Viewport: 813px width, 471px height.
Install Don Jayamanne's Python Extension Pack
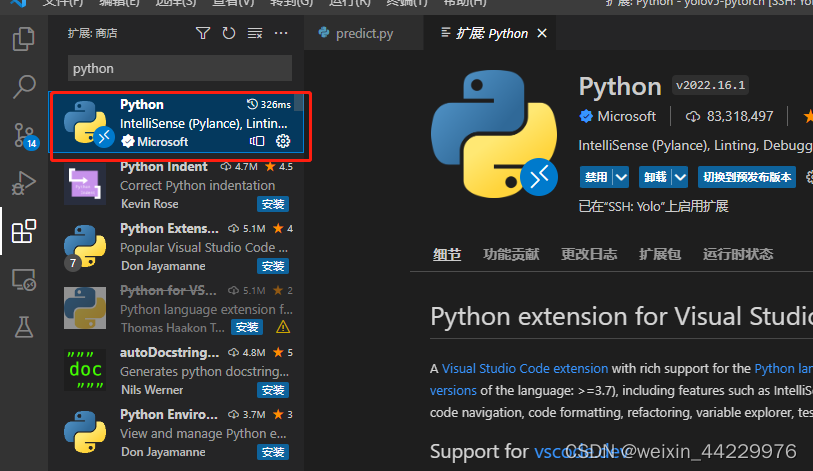[x=273, y=266]
